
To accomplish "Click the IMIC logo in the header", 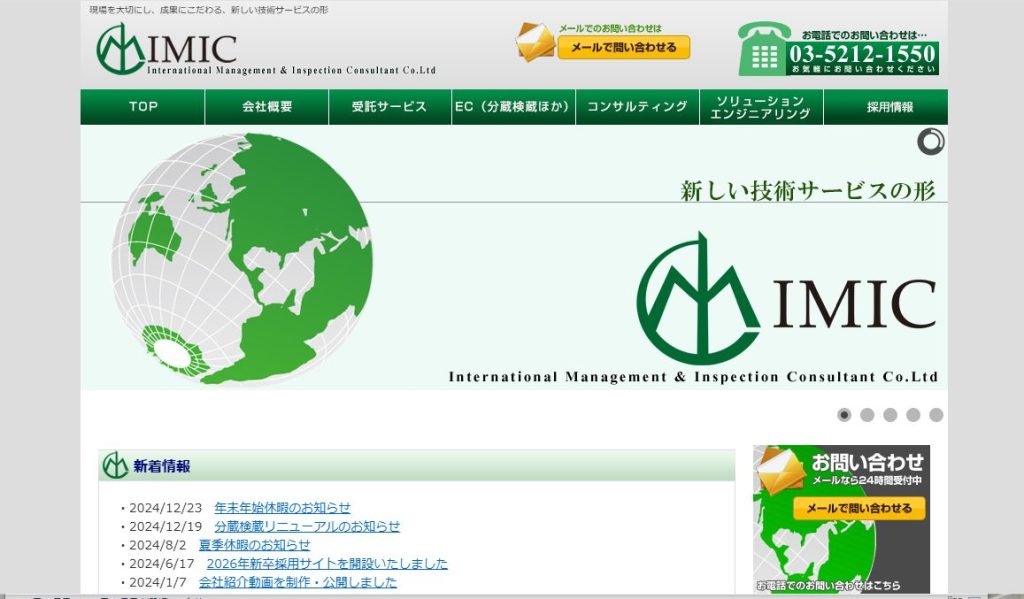I will pyautogui.click(x=265, y=50).
